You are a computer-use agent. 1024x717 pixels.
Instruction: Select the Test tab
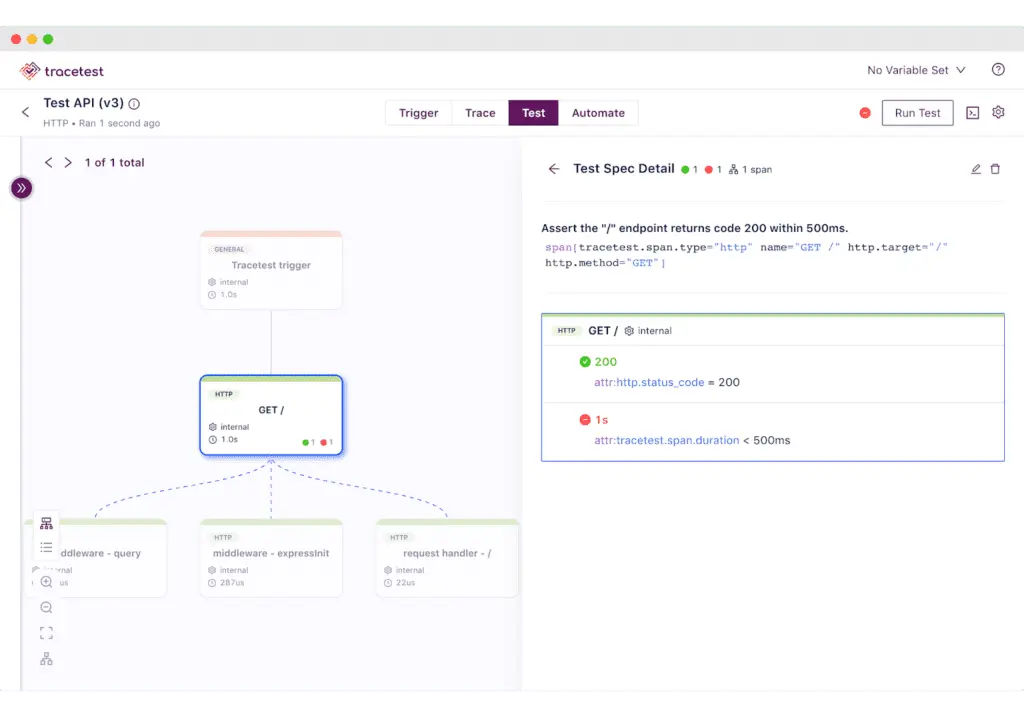(534, 113)
